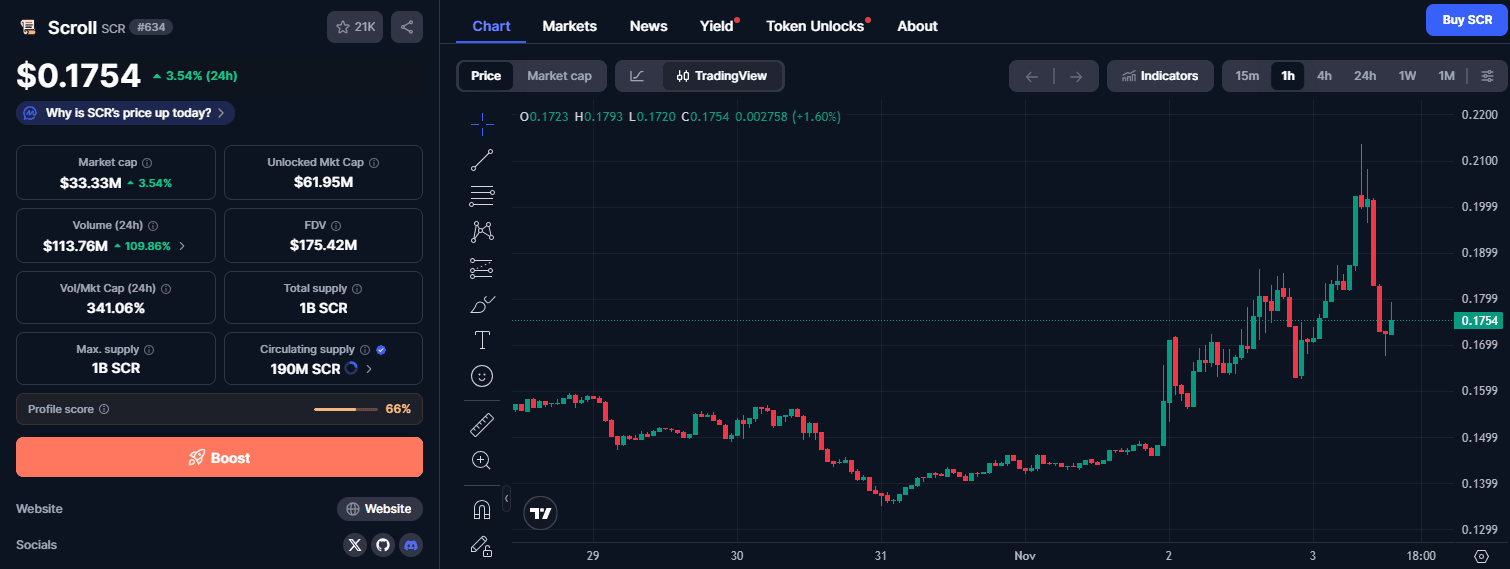Screen dimensions: 1510x569
Task: Click the $61.95M Unlocked Mkt Cap value
Action: (x=323, y=182)
